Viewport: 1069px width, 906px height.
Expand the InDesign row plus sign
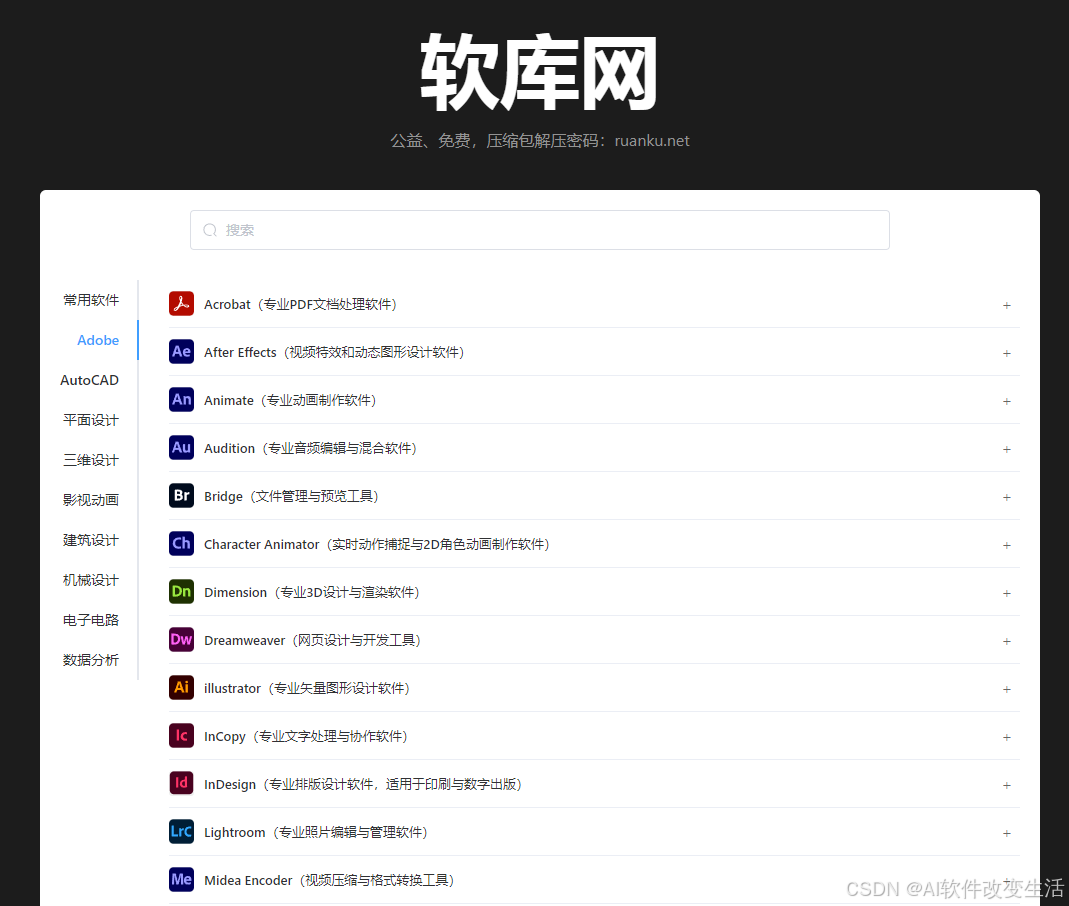click(x=1006, y=785)
